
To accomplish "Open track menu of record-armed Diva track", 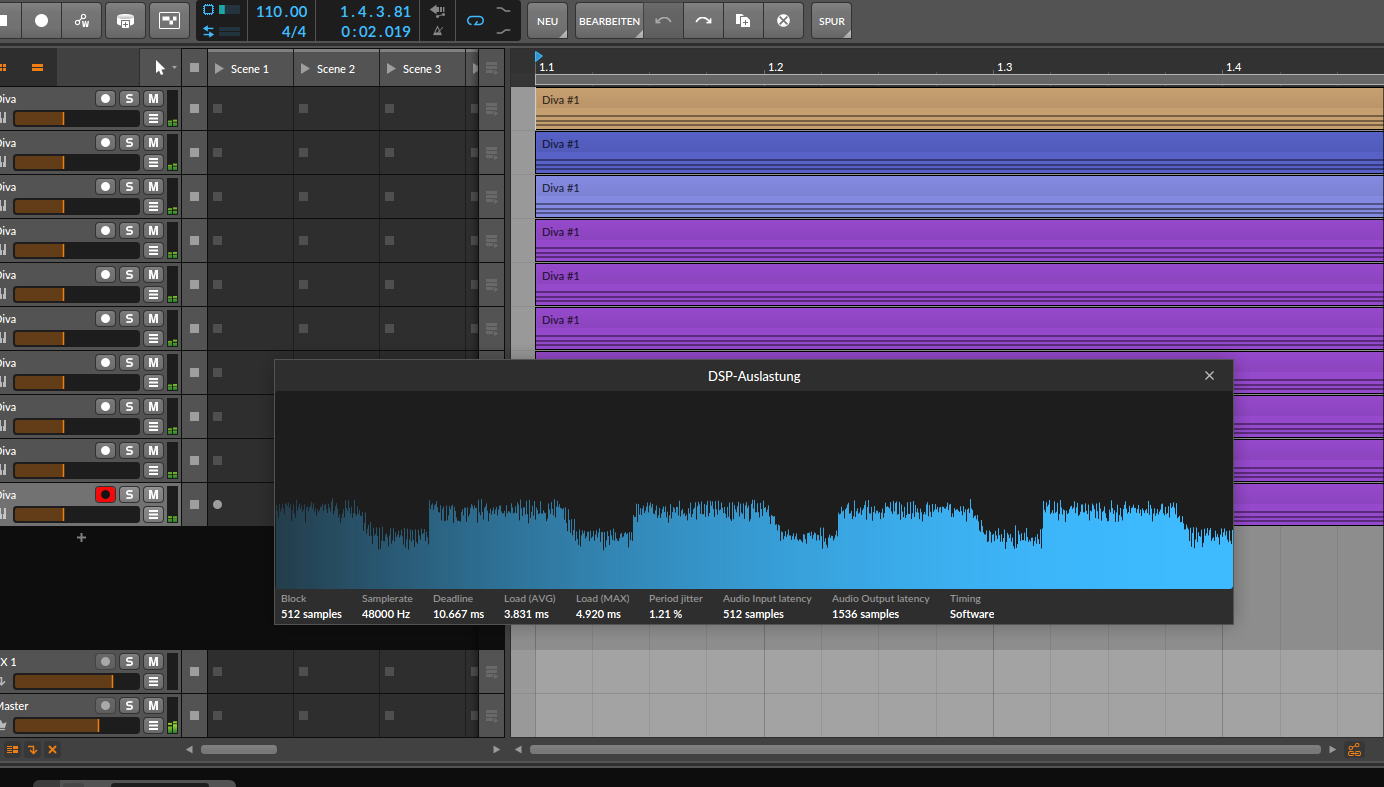I will (x=153, y=514).
